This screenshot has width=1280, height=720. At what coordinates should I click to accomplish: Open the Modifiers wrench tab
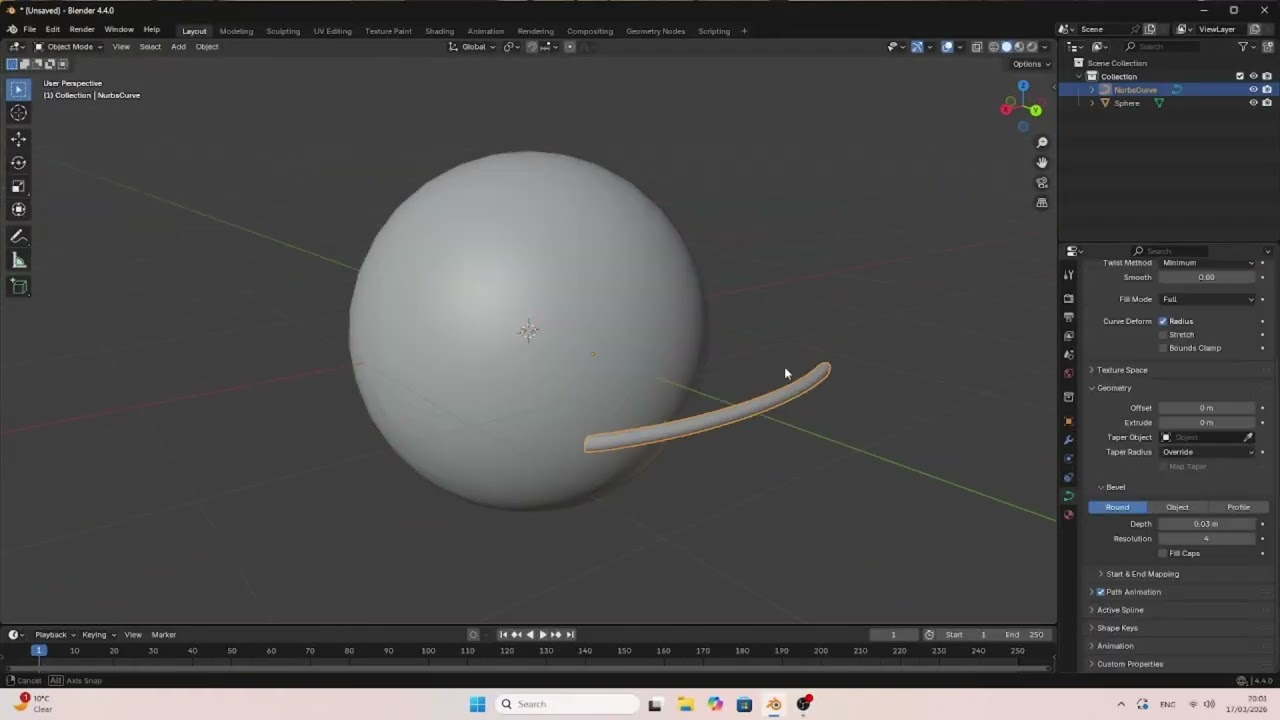coord(1069,440)
